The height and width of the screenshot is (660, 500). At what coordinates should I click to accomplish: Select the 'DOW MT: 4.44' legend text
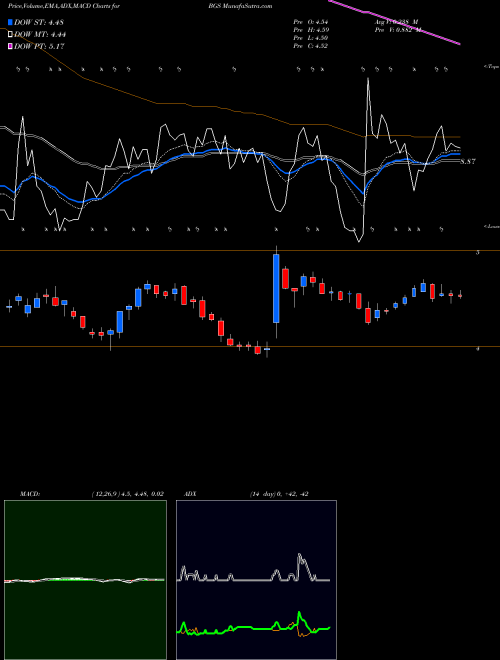click(40, 35)
